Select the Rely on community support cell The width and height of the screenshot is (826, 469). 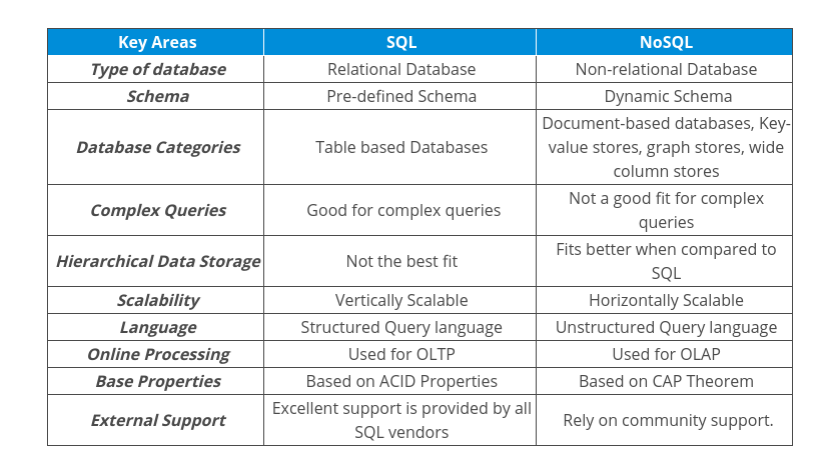pyautogui.click(x=665, y=420)
